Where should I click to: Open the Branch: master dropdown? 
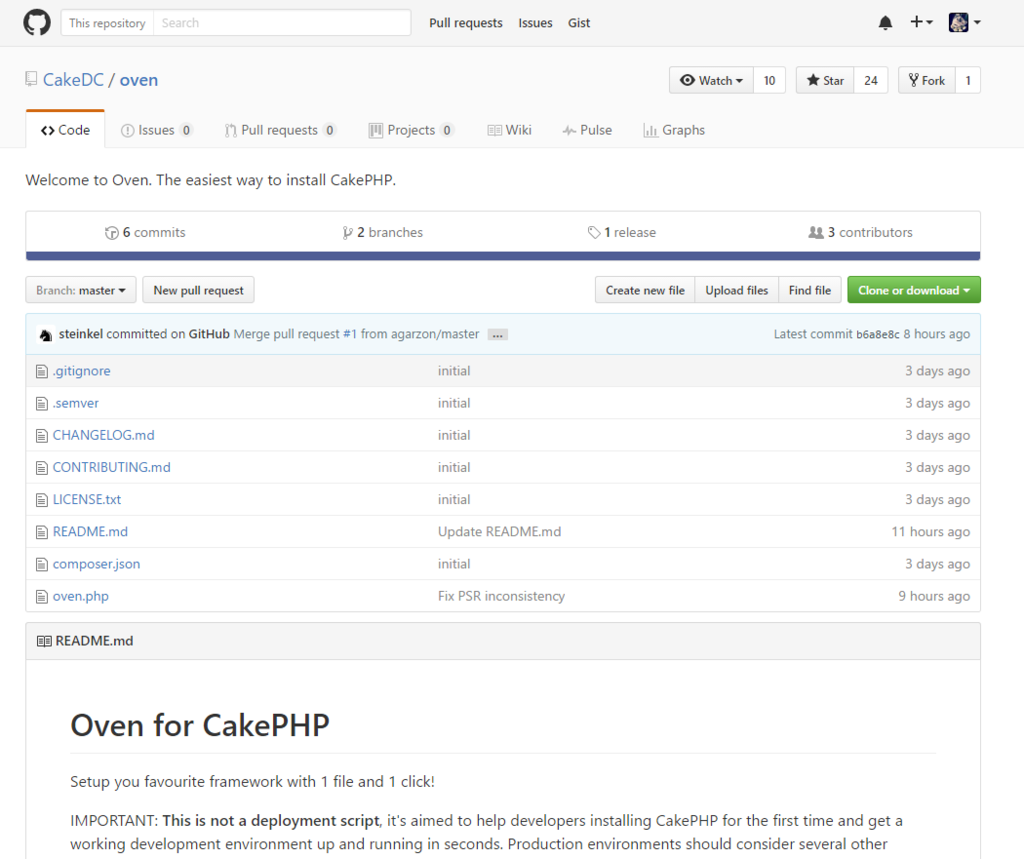pos(81,290)
